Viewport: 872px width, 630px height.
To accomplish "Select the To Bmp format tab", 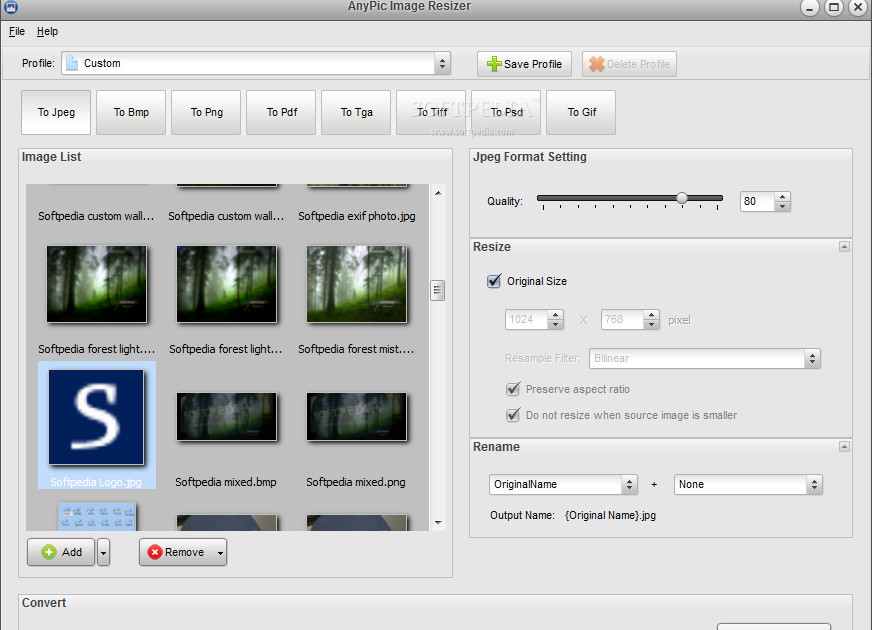I will coord(131,112).
